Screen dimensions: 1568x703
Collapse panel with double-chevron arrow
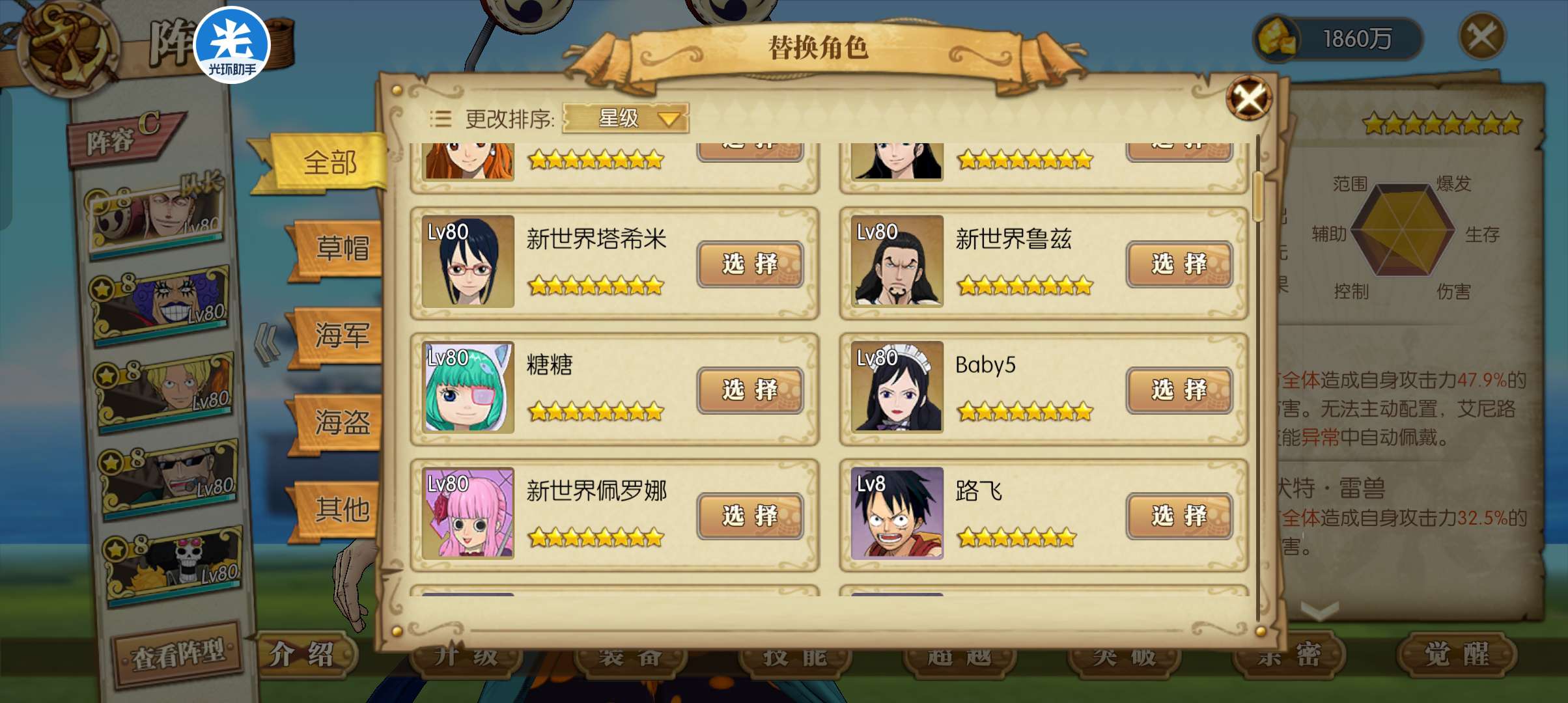click(266, 344)
